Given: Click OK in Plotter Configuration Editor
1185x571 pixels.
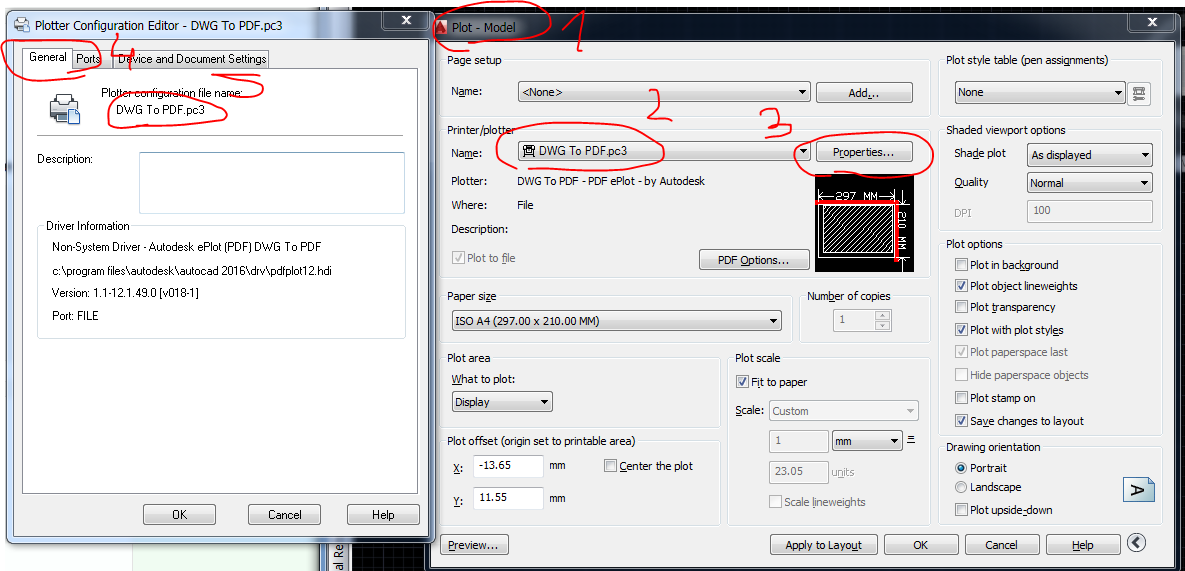Looking at the screenshot, I should click(179, 514).
